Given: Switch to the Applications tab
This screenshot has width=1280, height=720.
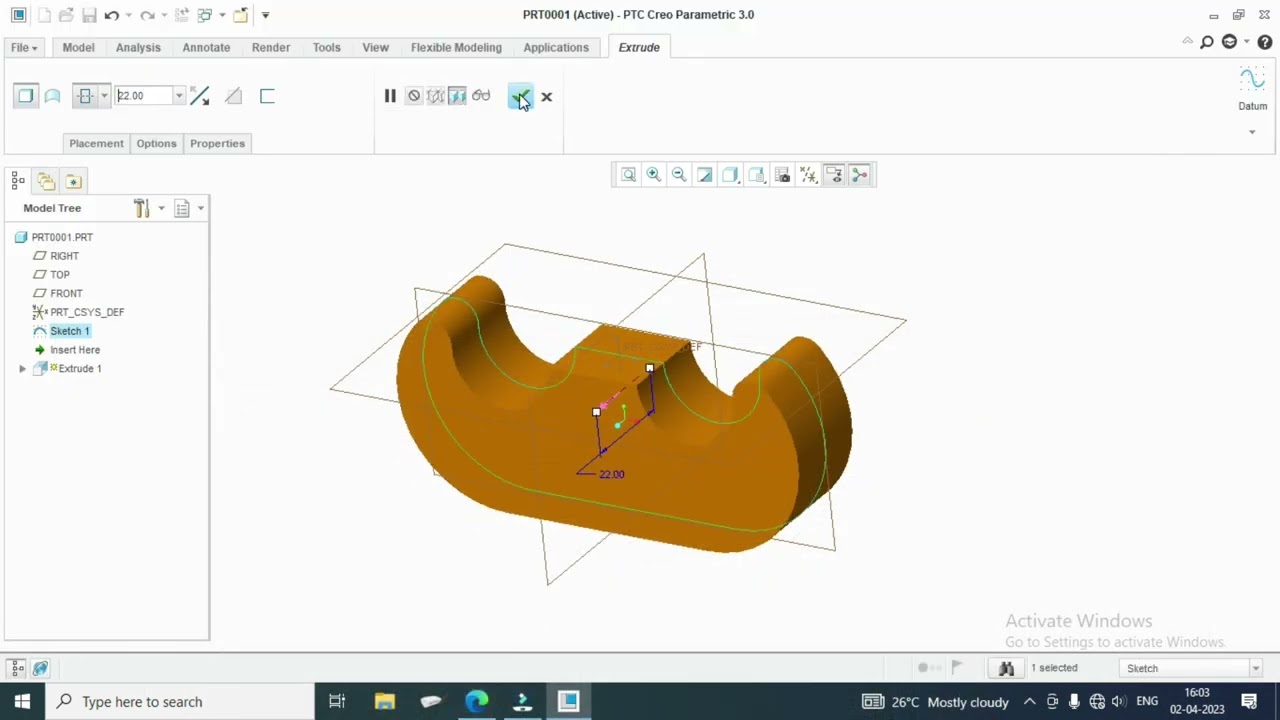Looking at the screenshot, I should pyautogui.click(x=556, y=47).
